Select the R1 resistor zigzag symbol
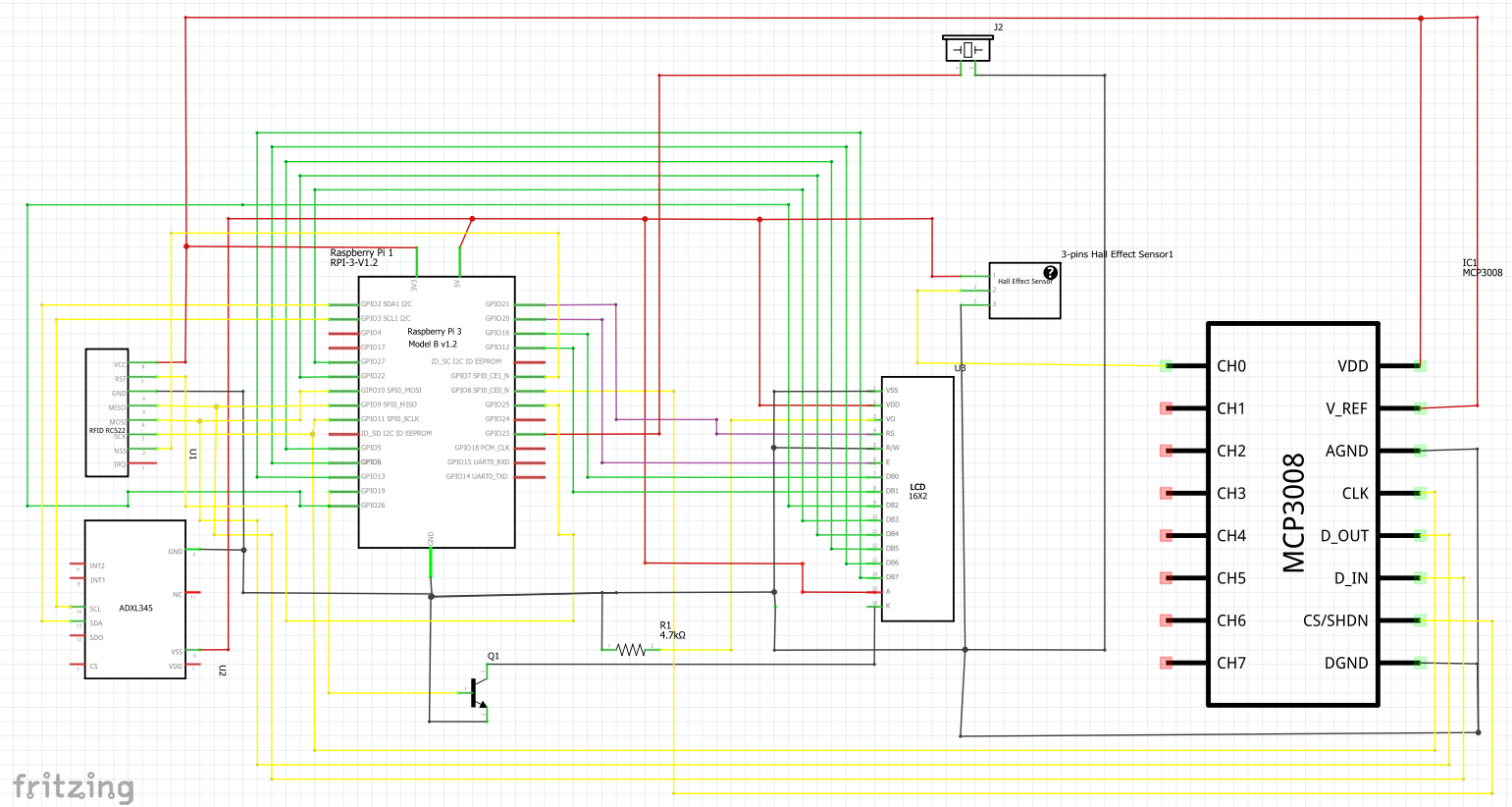 coord(631,650)
